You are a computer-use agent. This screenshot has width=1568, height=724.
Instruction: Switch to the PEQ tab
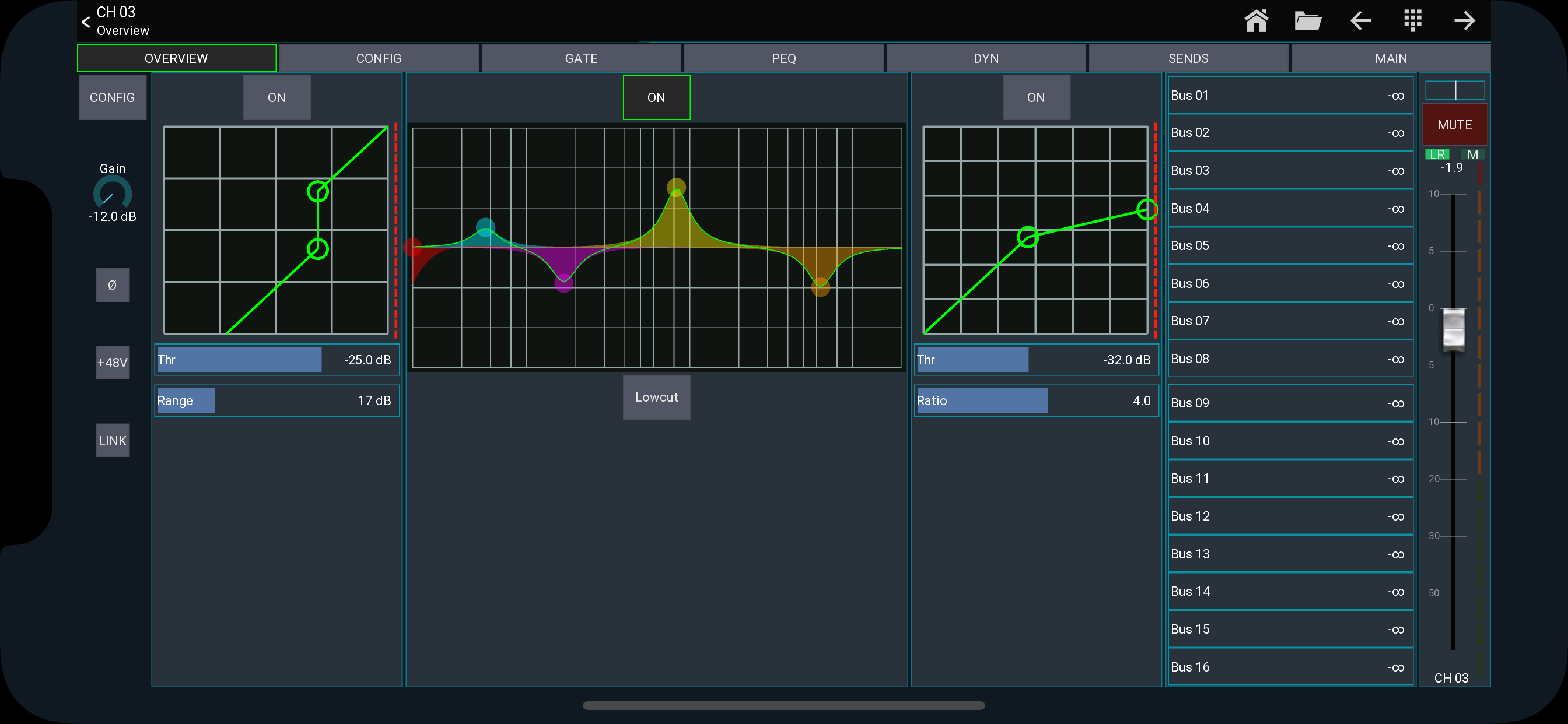783,58
